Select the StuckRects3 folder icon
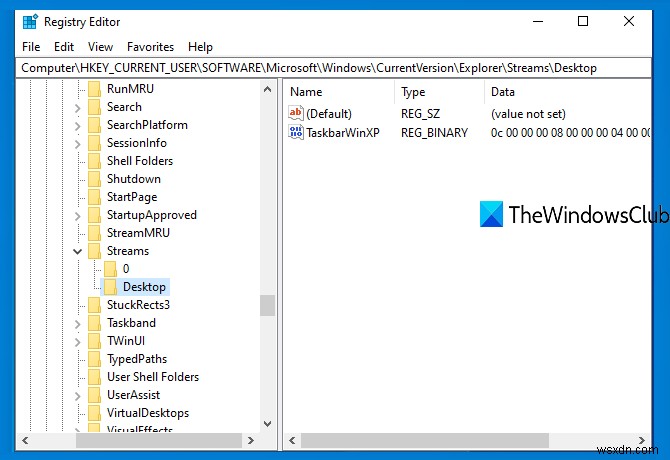670x460 pixels. point(94,305)
